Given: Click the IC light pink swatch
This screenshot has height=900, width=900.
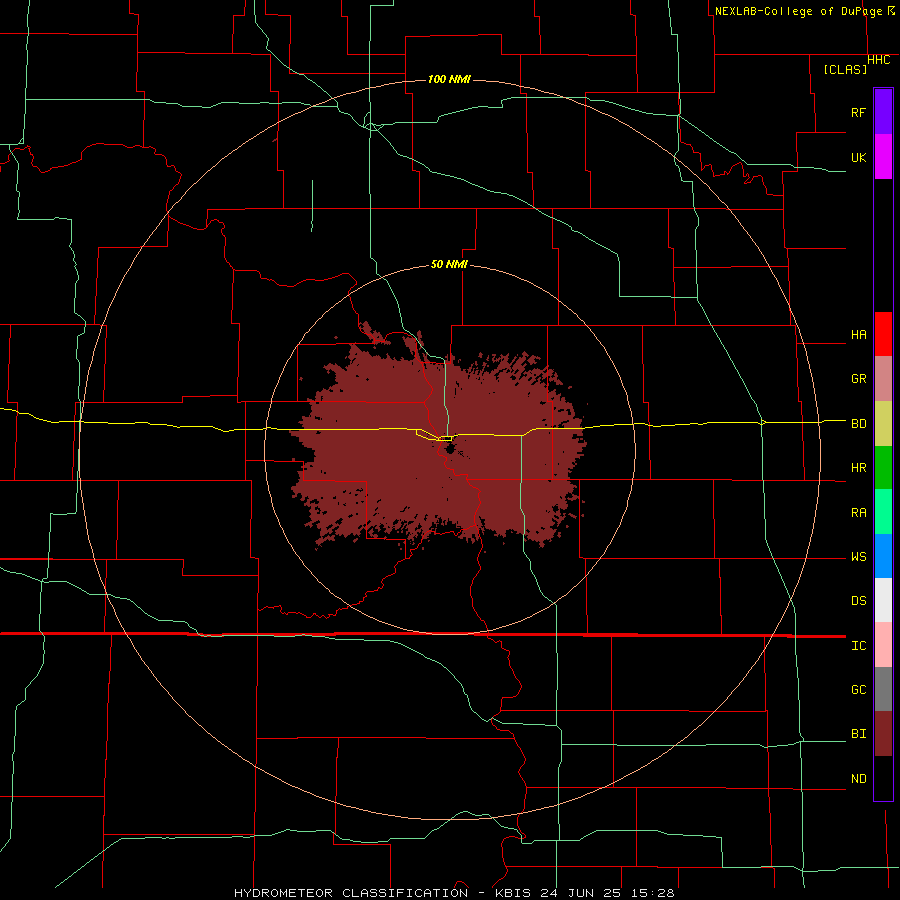Looking at the screenshot, I should coord(883,645).
